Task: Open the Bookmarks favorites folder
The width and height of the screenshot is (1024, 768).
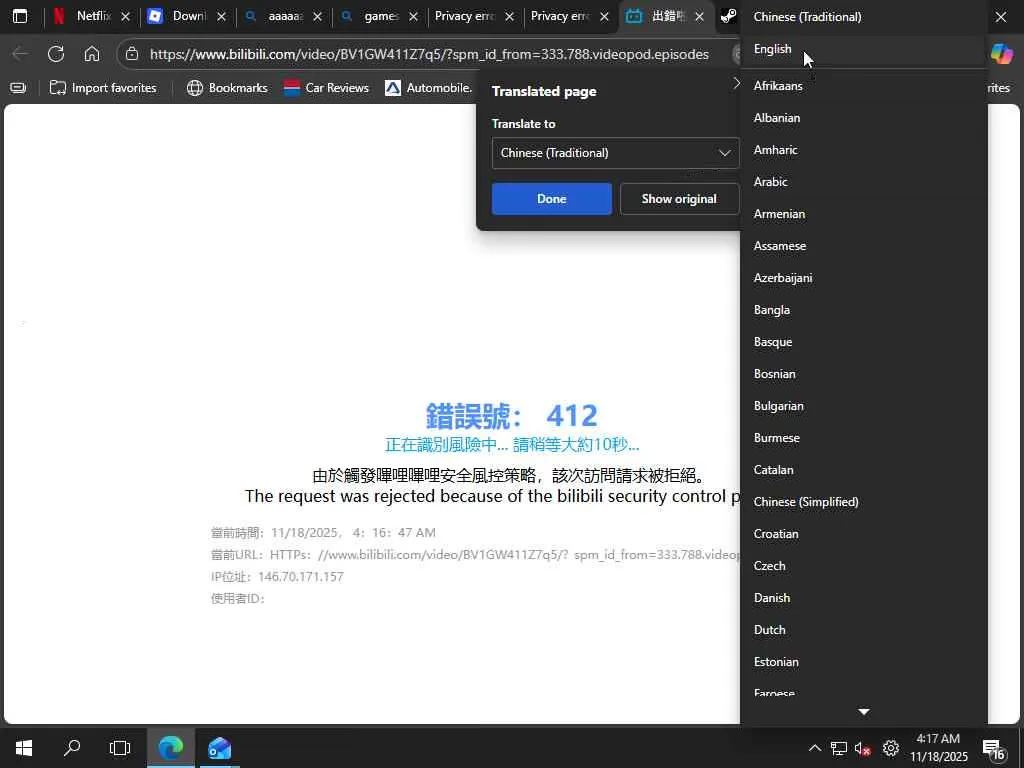Action: click(227, 88)
